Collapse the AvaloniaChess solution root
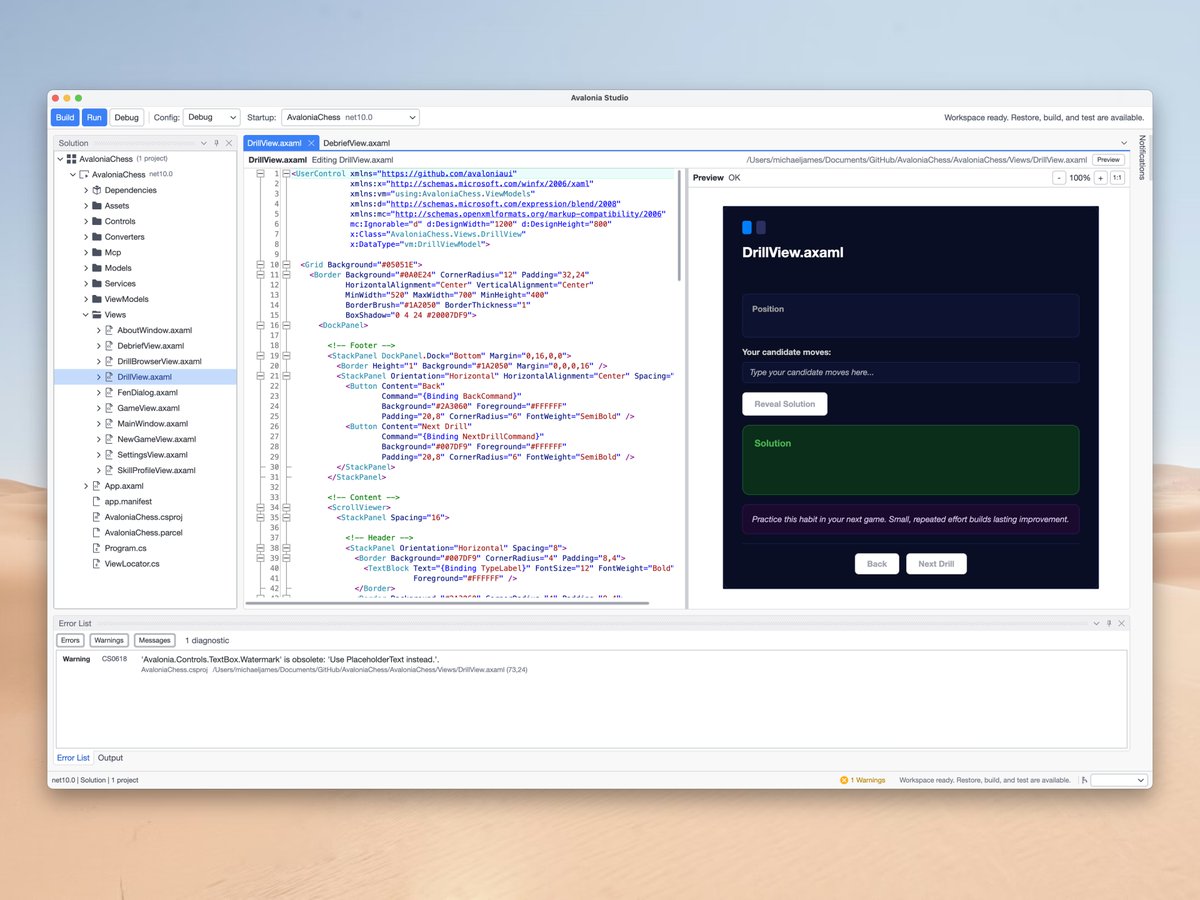The image size is (1200, 900). 60,159
